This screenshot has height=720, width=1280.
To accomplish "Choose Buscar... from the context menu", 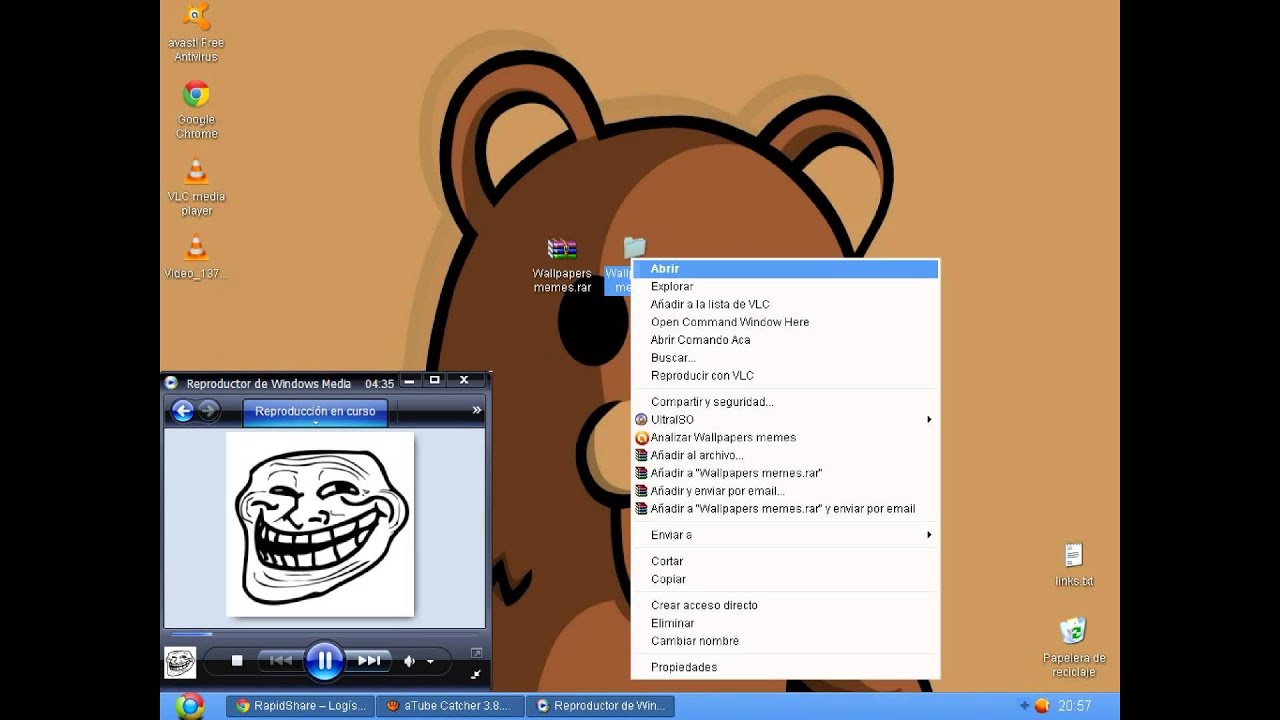I will click(785, 359).
